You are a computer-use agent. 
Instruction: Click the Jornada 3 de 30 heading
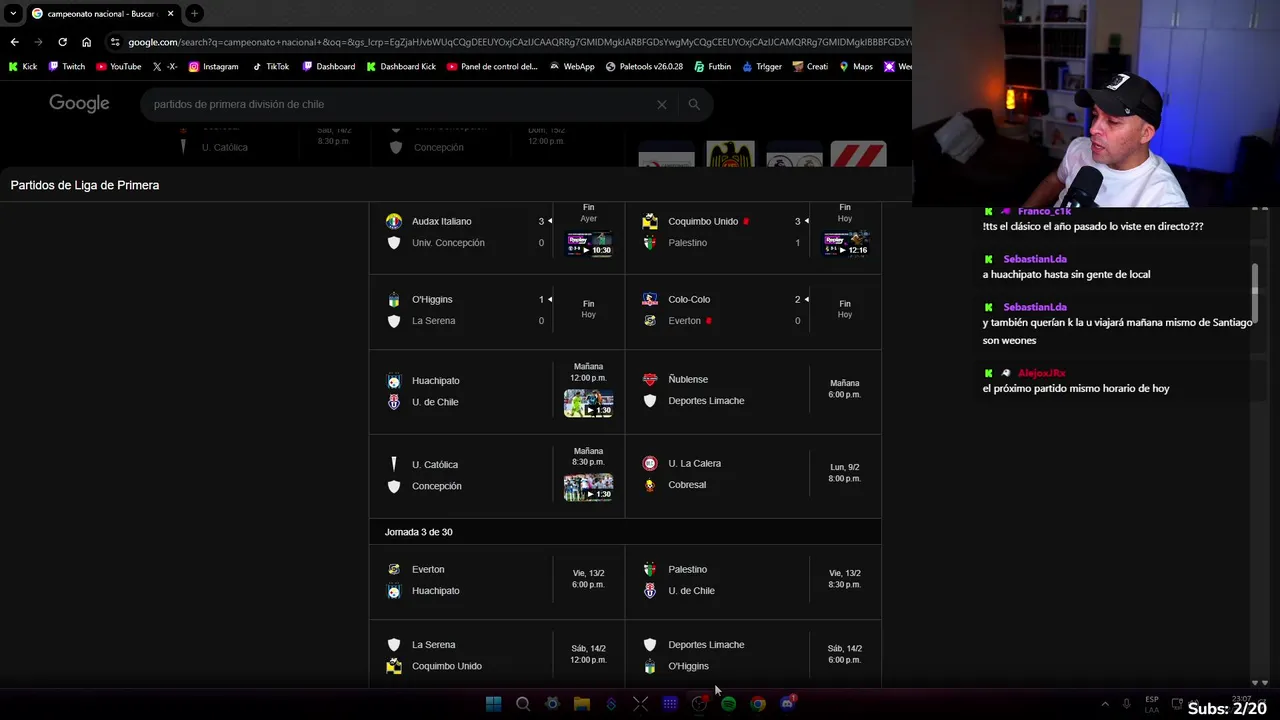(x=419, y=532)
